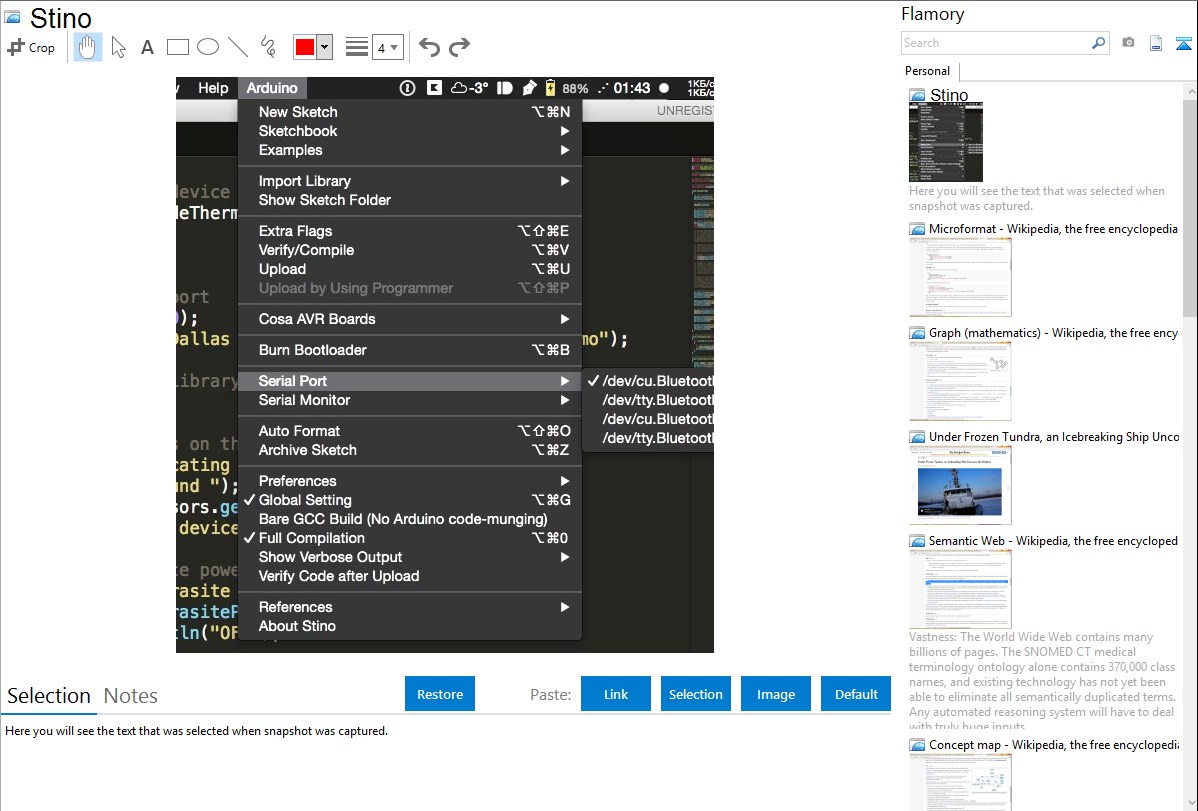Viewport: 1198px width, 811px height.
Task: Open the color picker dropdown arrow
Action: coord(325,47)
